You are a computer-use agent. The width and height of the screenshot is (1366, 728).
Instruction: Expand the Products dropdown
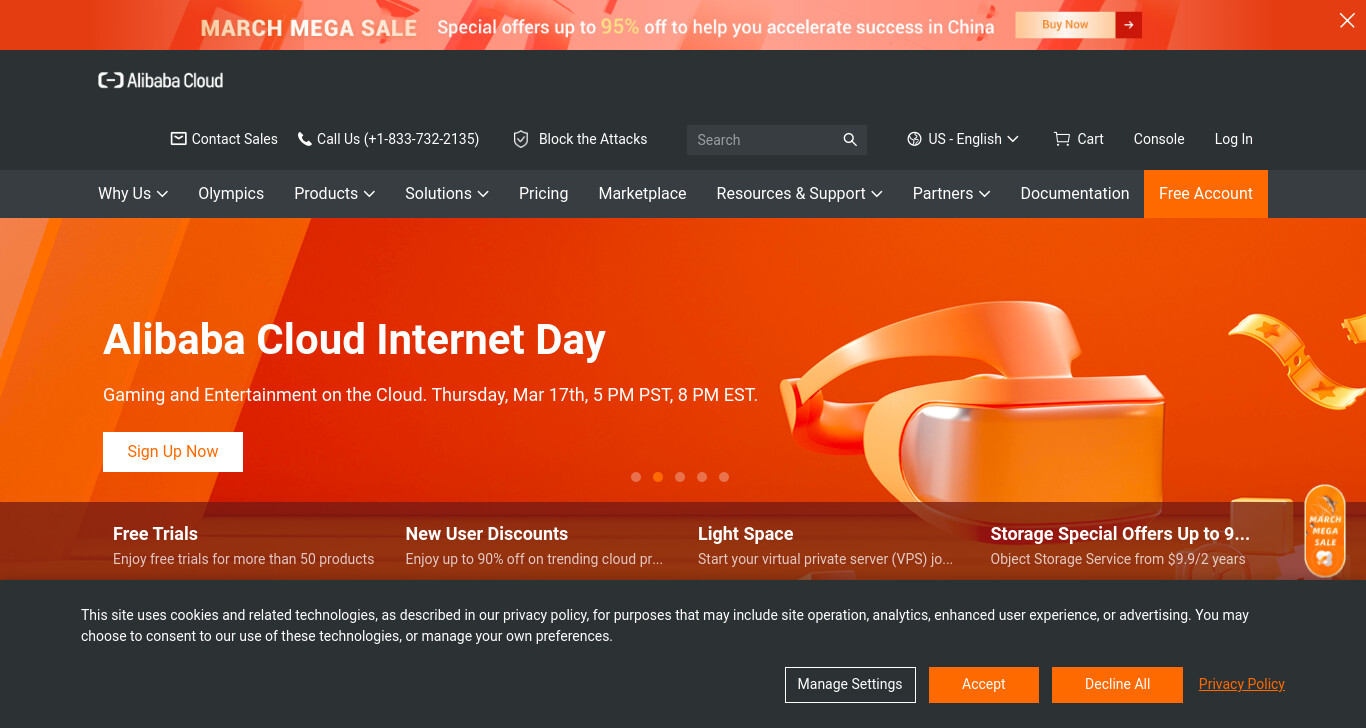point(334,194)
